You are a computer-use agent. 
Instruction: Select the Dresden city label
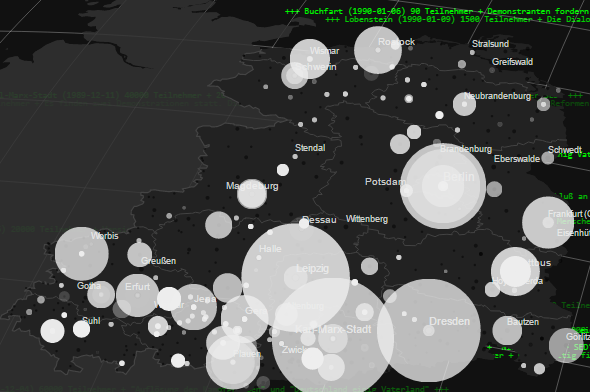coord(449,321)
